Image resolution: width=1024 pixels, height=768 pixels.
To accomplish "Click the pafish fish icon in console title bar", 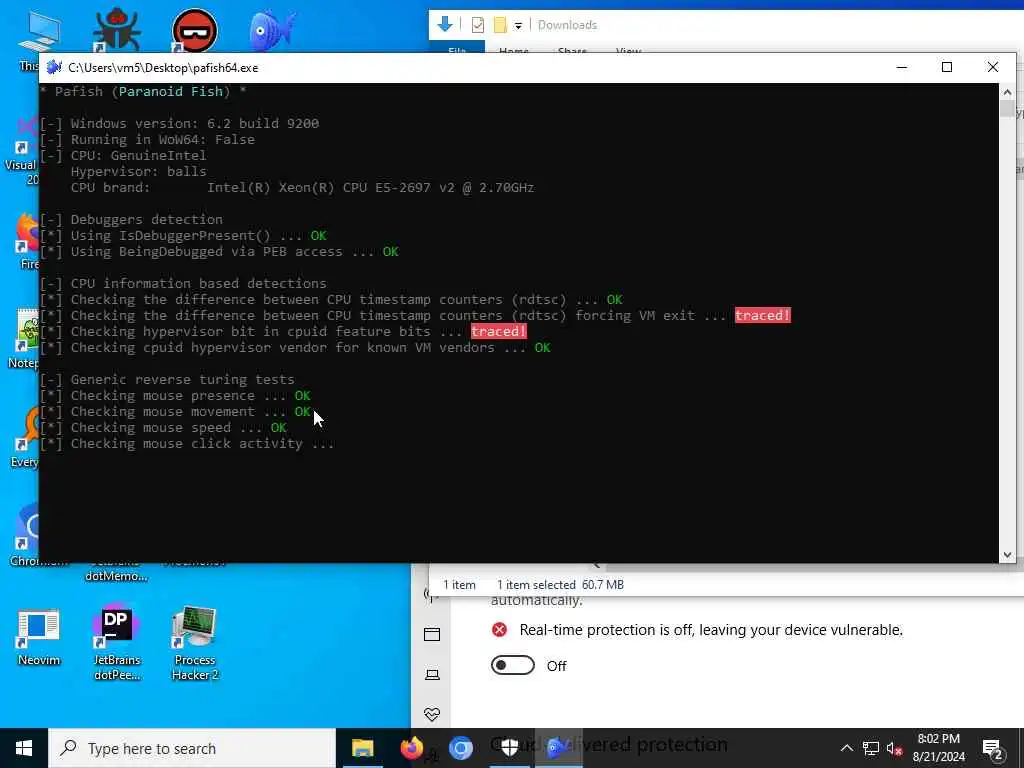I will [x=54, y=67].
